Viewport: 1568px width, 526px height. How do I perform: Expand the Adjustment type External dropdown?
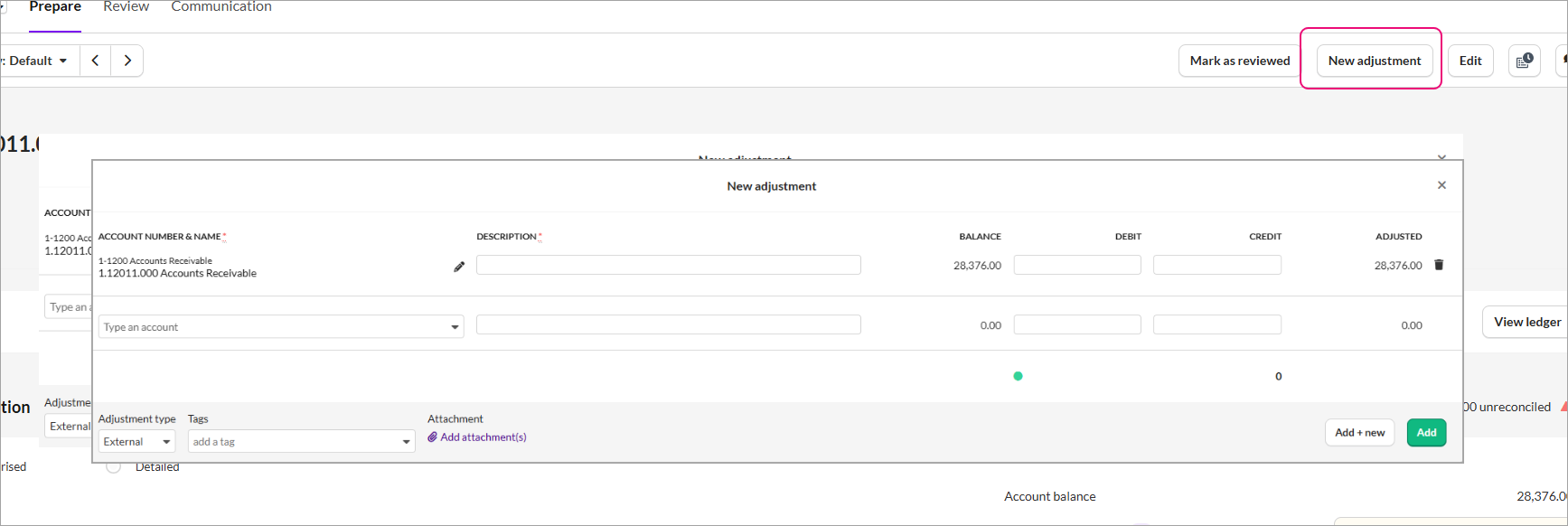click(136, 442)
